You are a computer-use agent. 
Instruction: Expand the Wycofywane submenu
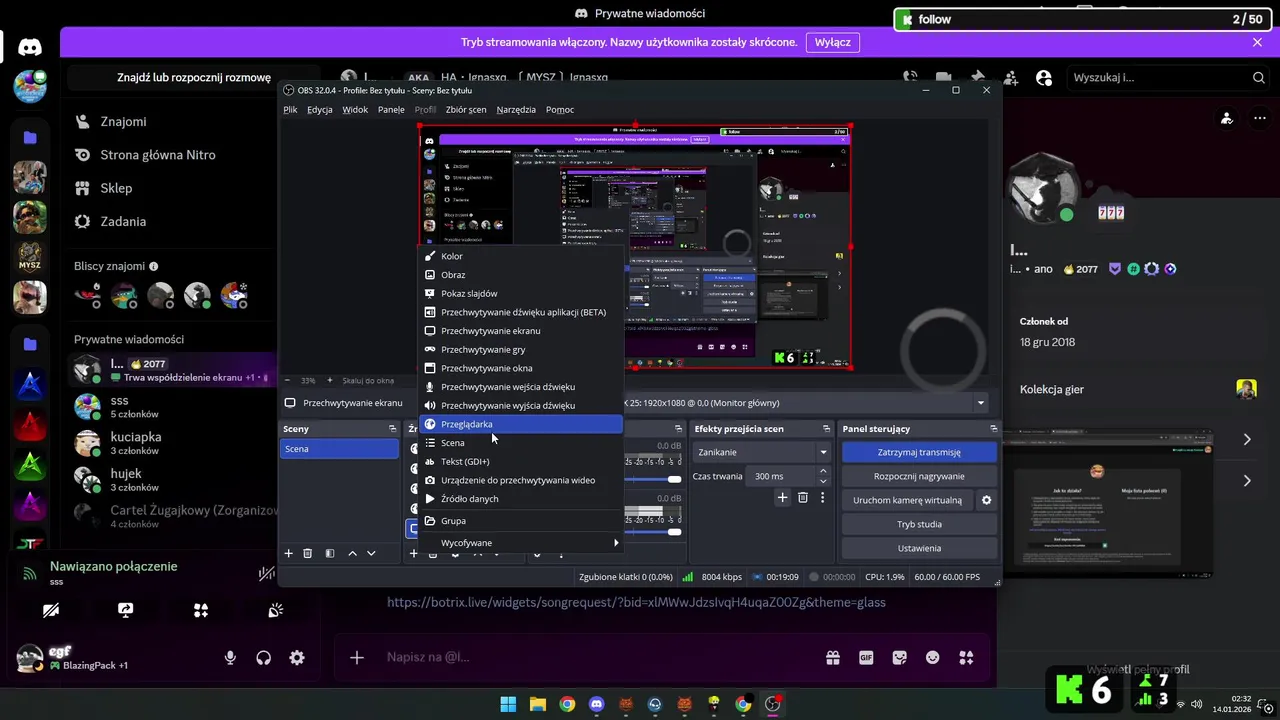tap(520, 543)
